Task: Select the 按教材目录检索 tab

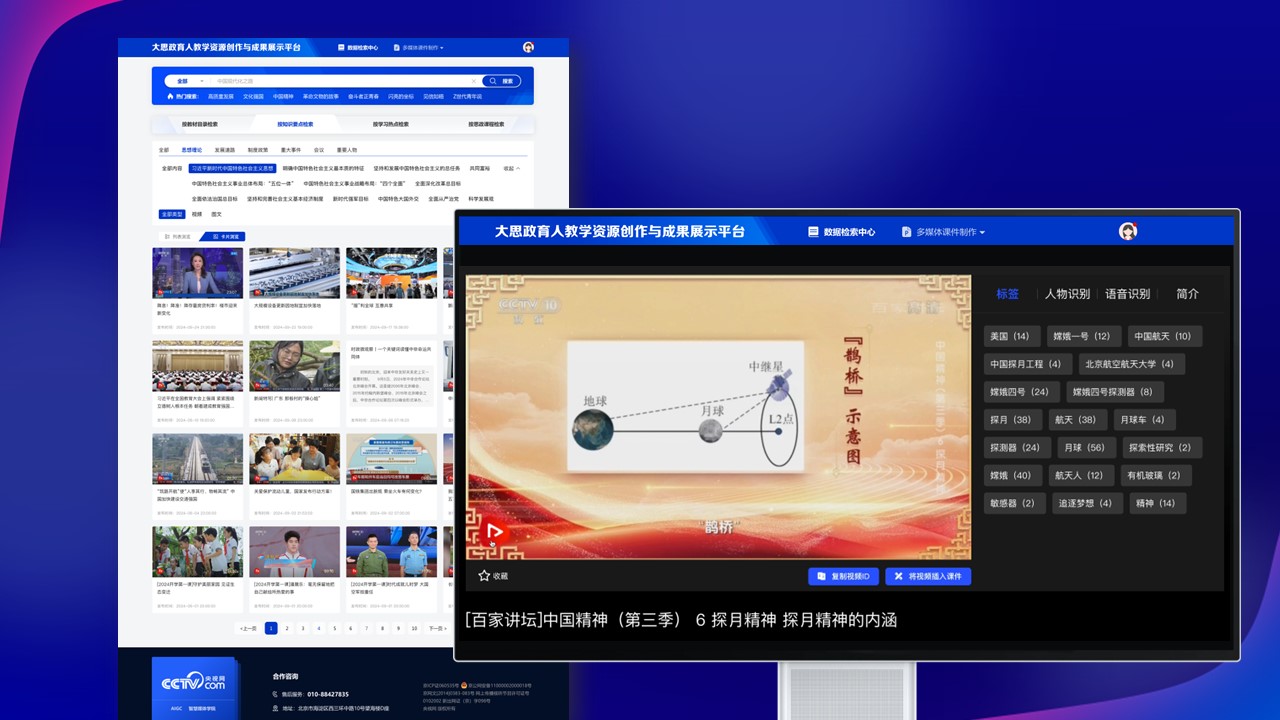Action: (199, 125)
